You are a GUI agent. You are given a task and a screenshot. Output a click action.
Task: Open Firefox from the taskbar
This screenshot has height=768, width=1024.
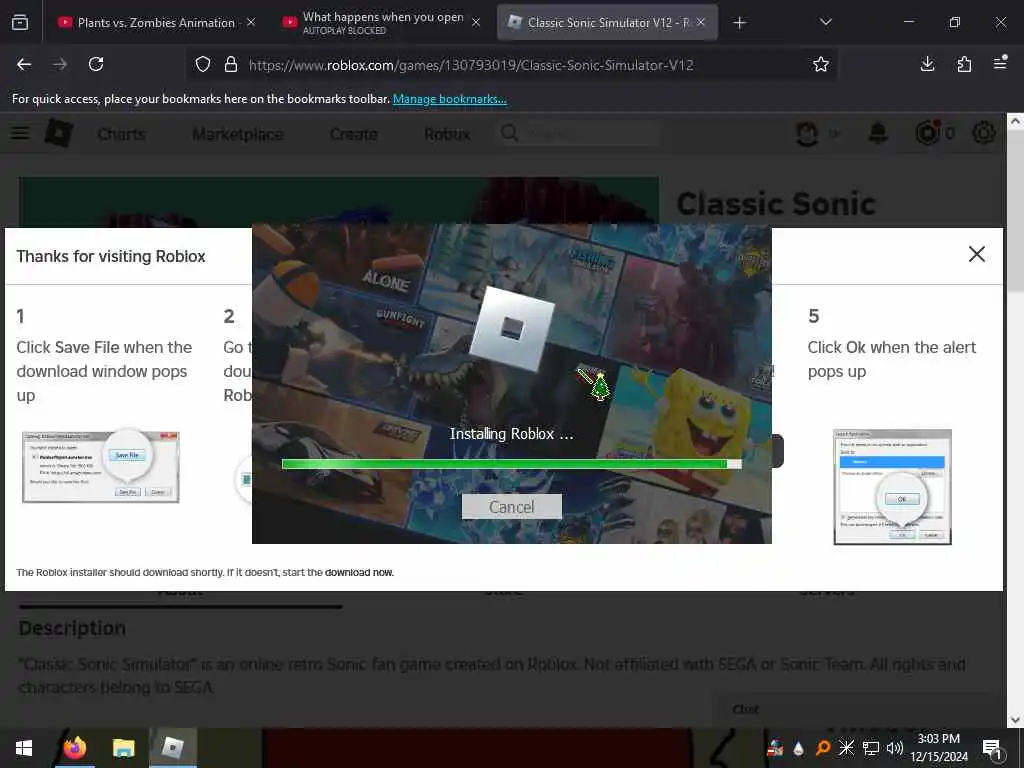pos(74,748)
